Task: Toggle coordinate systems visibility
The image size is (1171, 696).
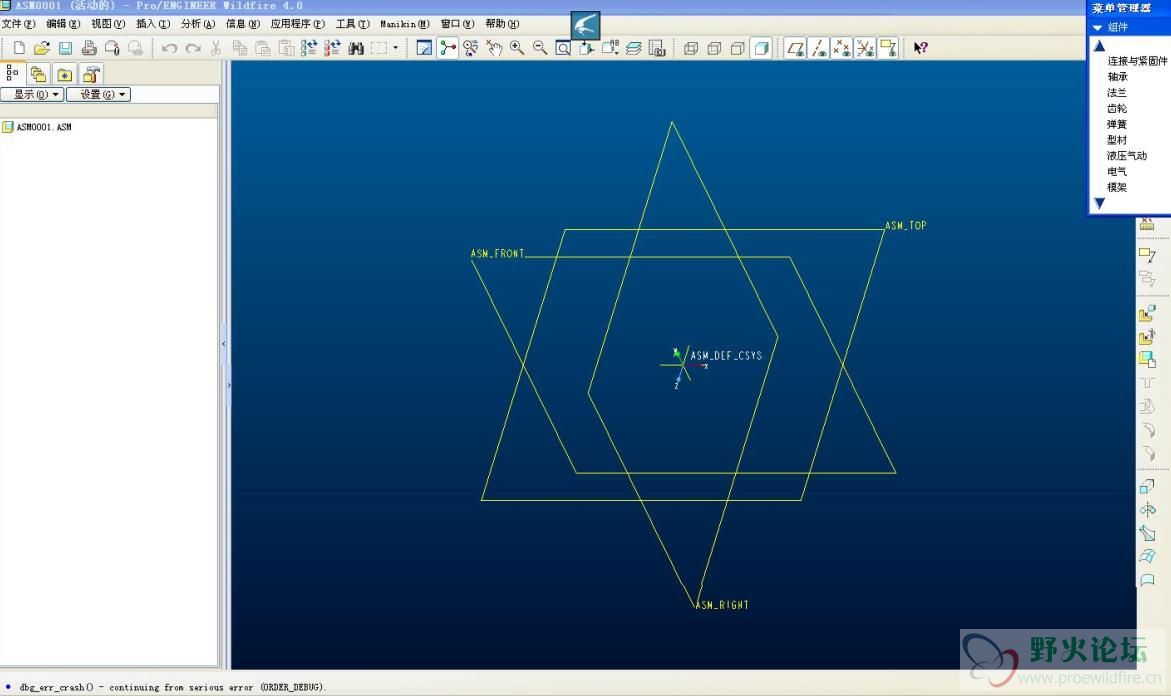Action: pos(865,49)
